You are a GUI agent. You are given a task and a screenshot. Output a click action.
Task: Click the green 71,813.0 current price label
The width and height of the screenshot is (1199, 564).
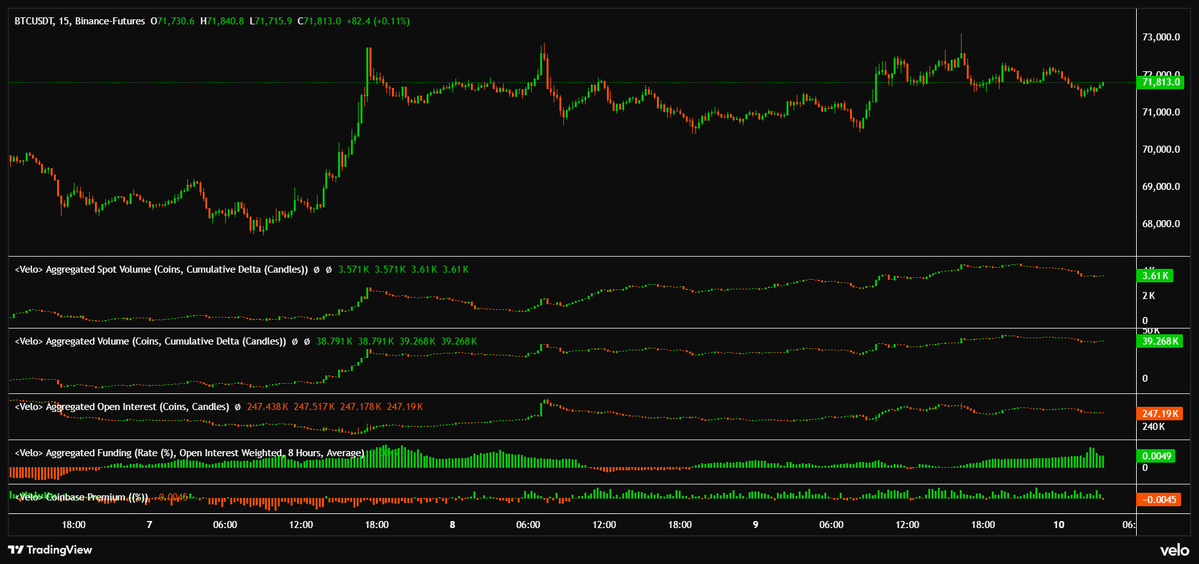click(1162, 82)
